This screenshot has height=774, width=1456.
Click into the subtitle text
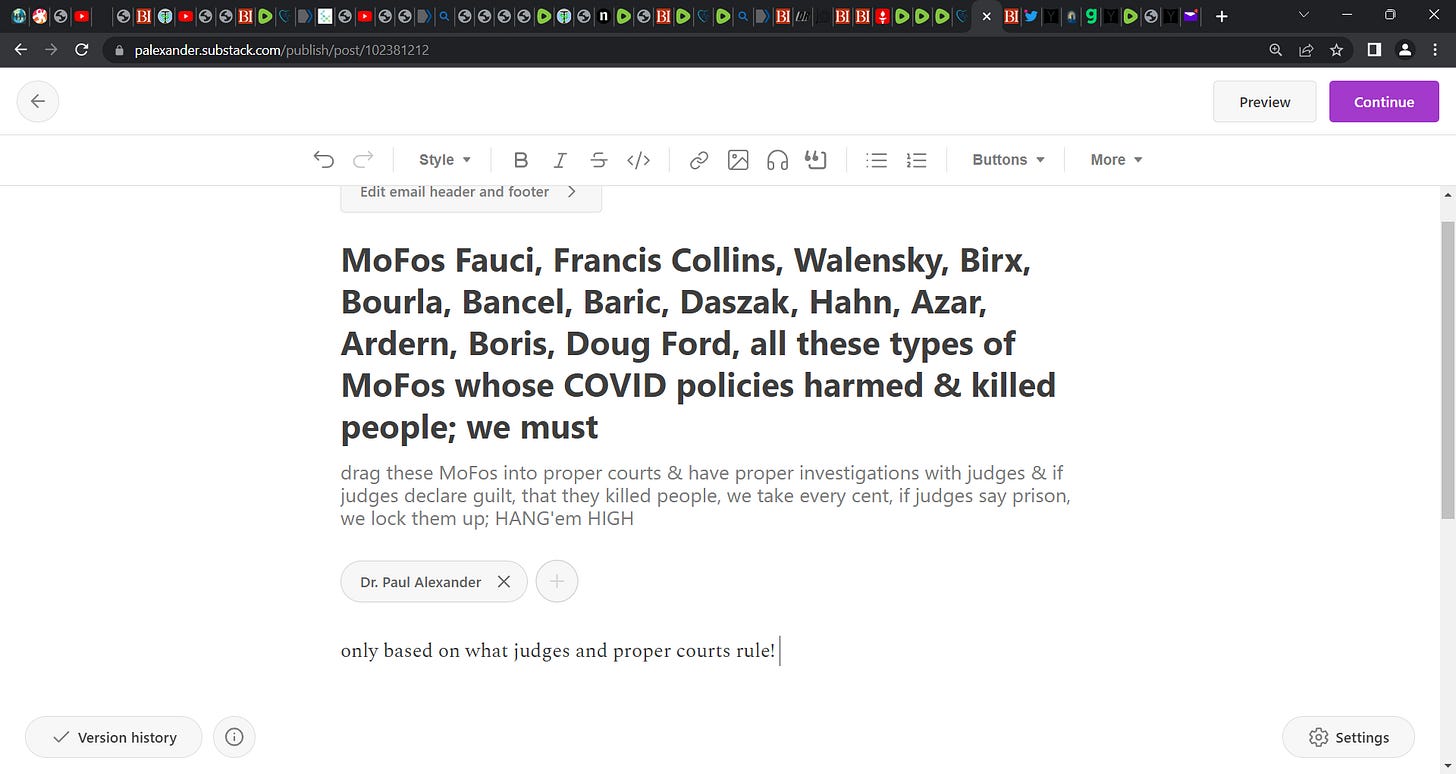[705, 495]
